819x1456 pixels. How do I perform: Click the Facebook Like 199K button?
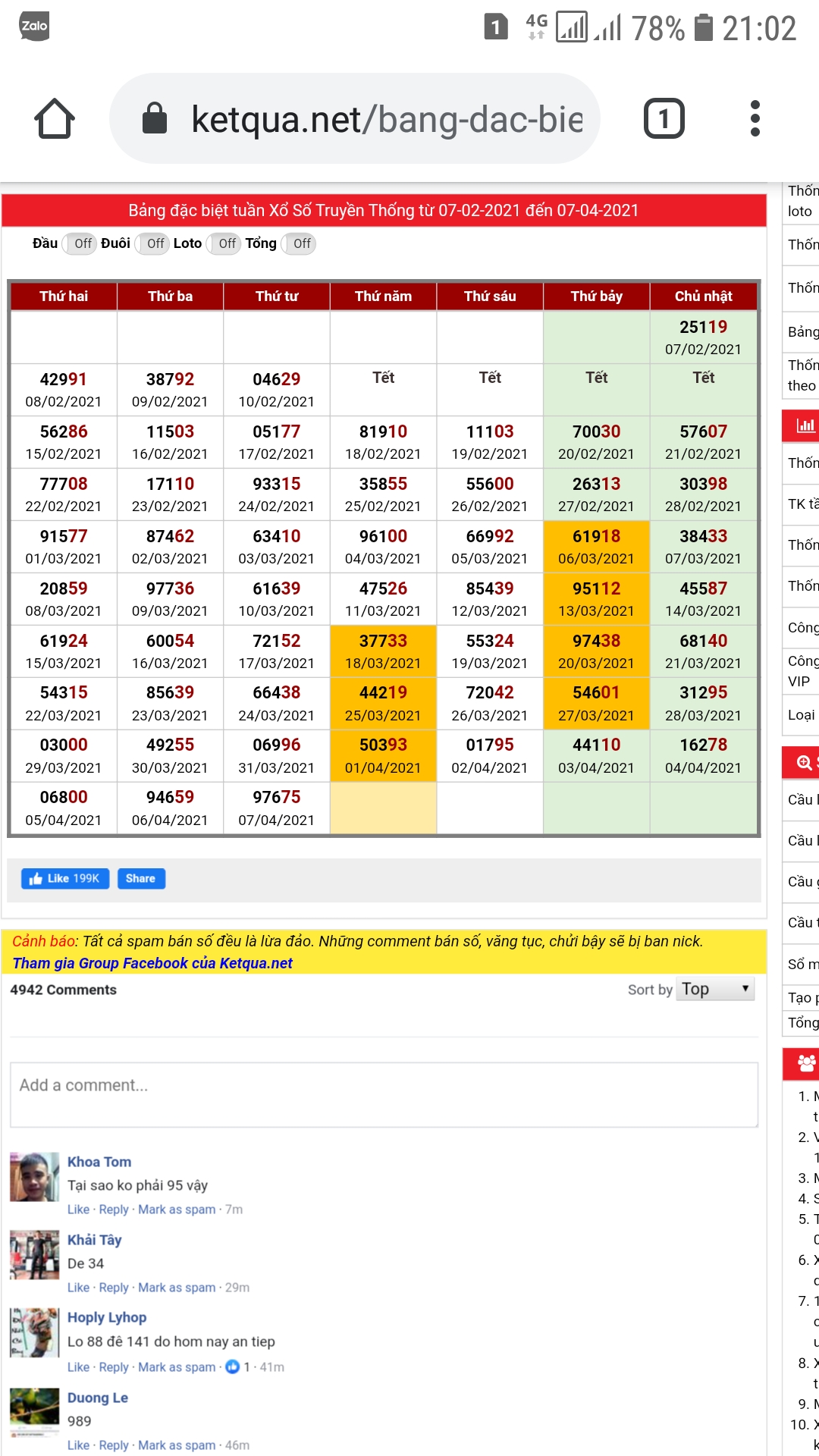point(65,878)
